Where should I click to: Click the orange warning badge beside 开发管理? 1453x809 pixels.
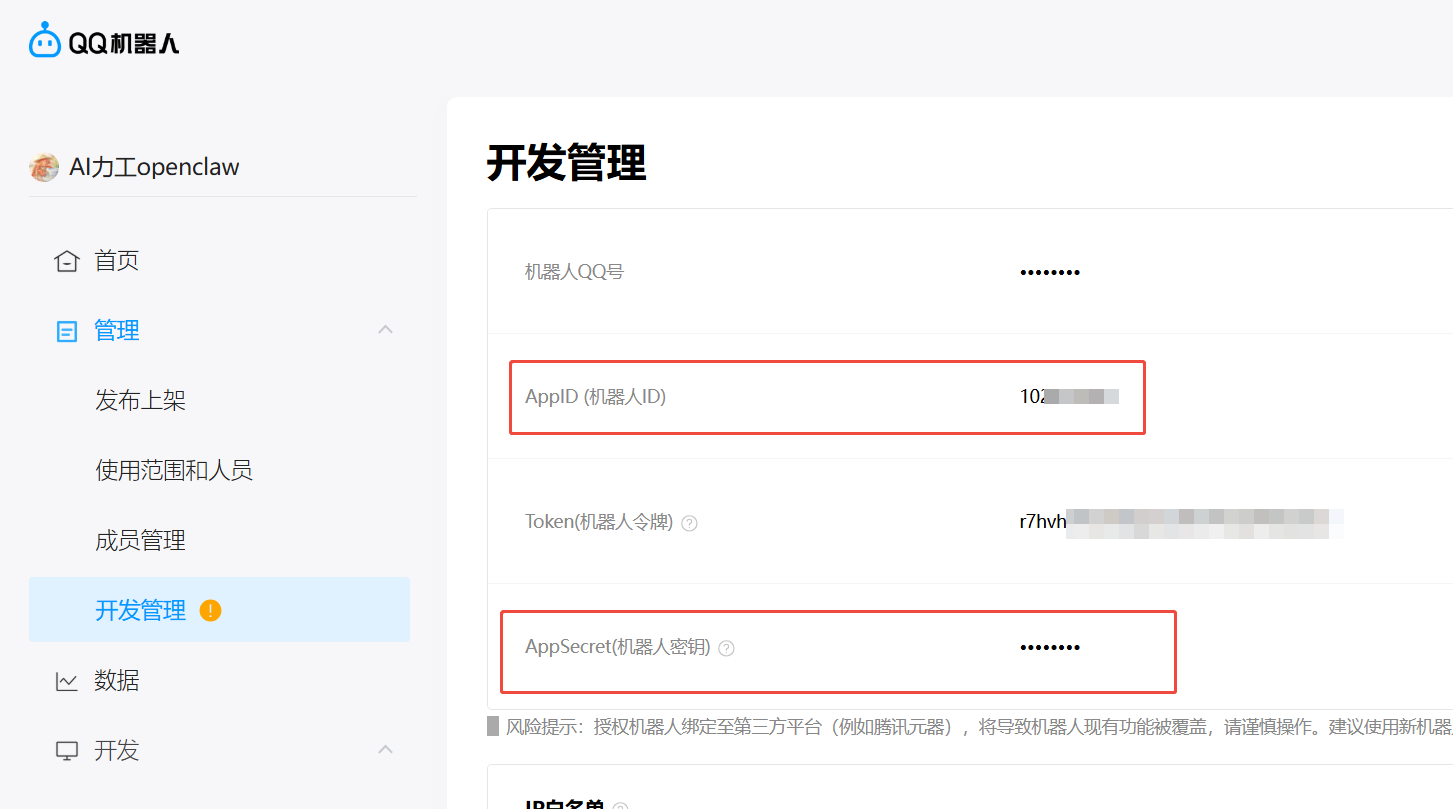(210, 610)
